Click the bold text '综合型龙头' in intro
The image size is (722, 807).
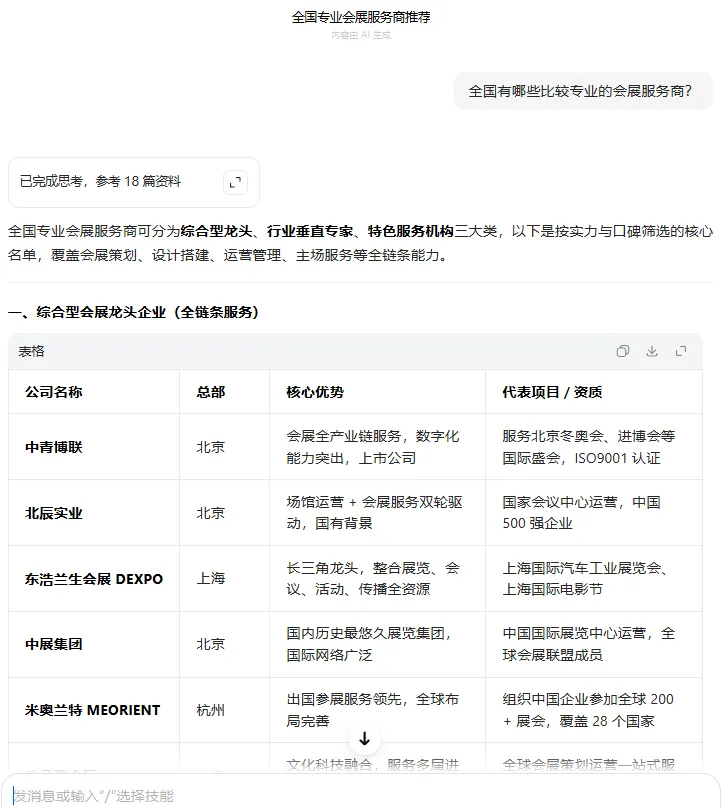coord(216,231)
